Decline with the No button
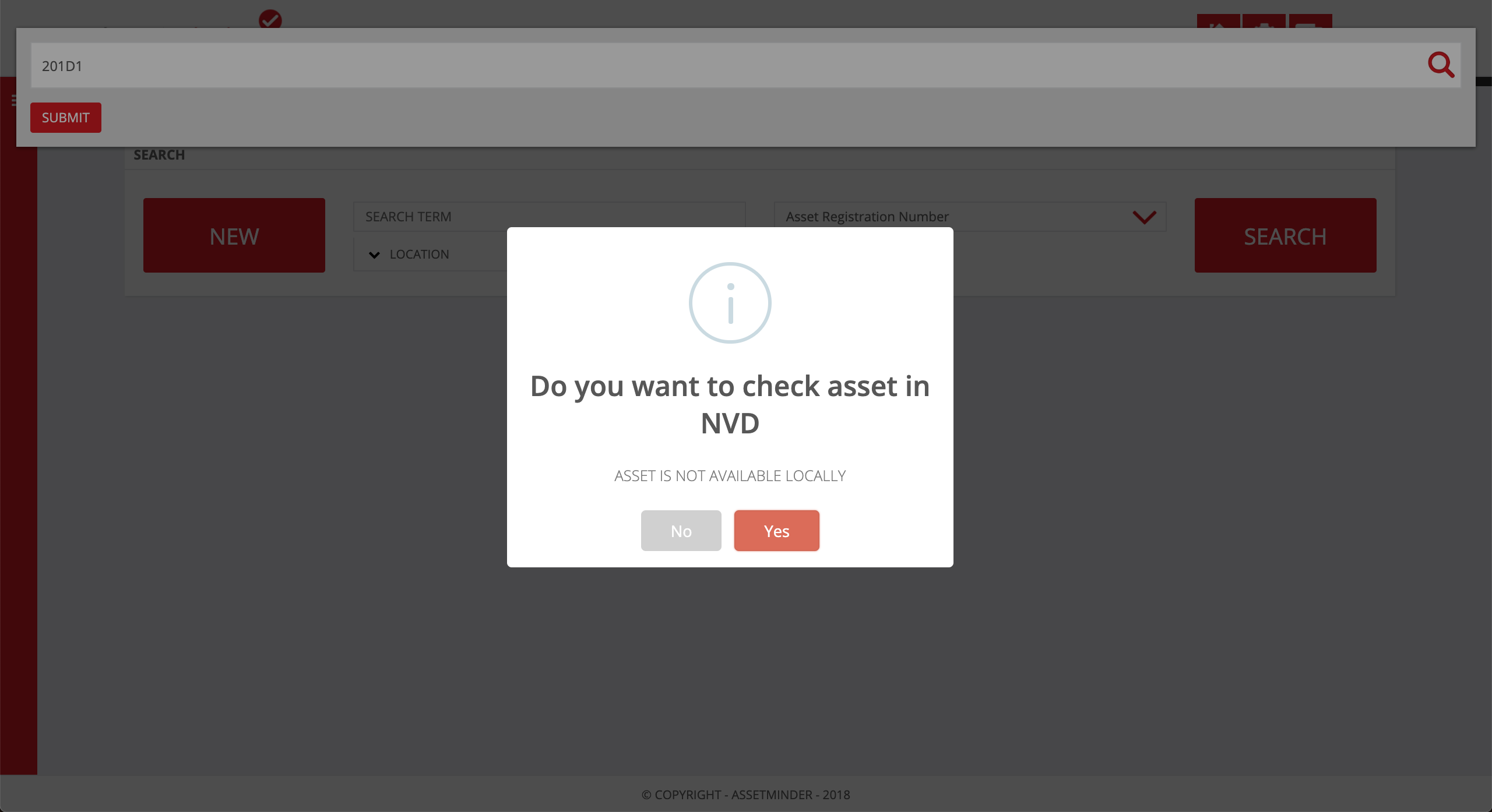This screenshot has width=1492, height=812. pos(681,531)
